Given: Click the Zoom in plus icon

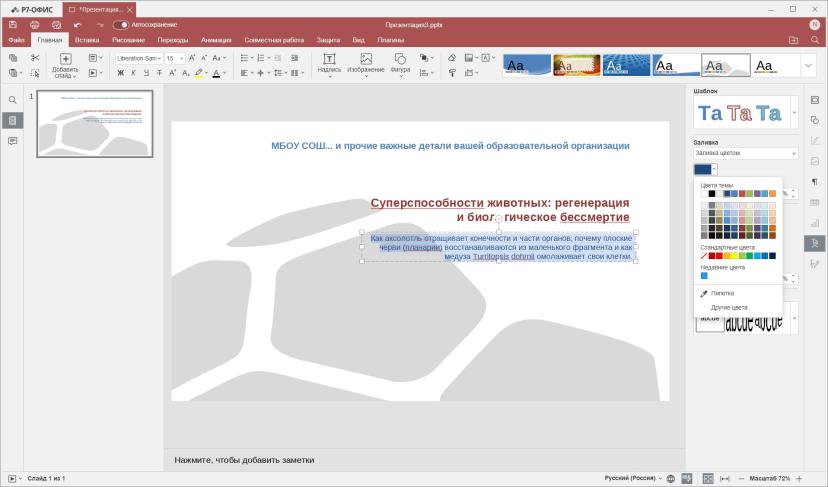Looking at the screenshot, I should point(799,478).
